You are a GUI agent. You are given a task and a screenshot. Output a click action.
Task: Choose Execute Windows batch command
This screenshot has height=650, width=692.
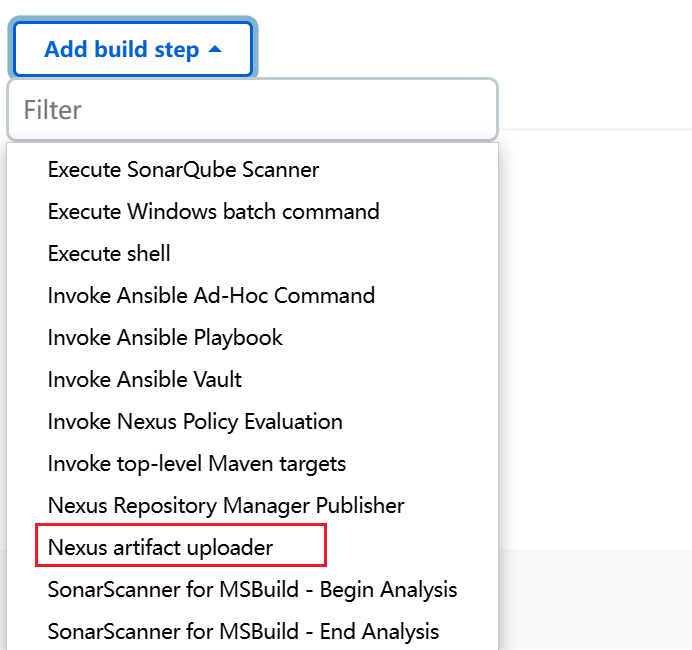(x=214, y=211)
